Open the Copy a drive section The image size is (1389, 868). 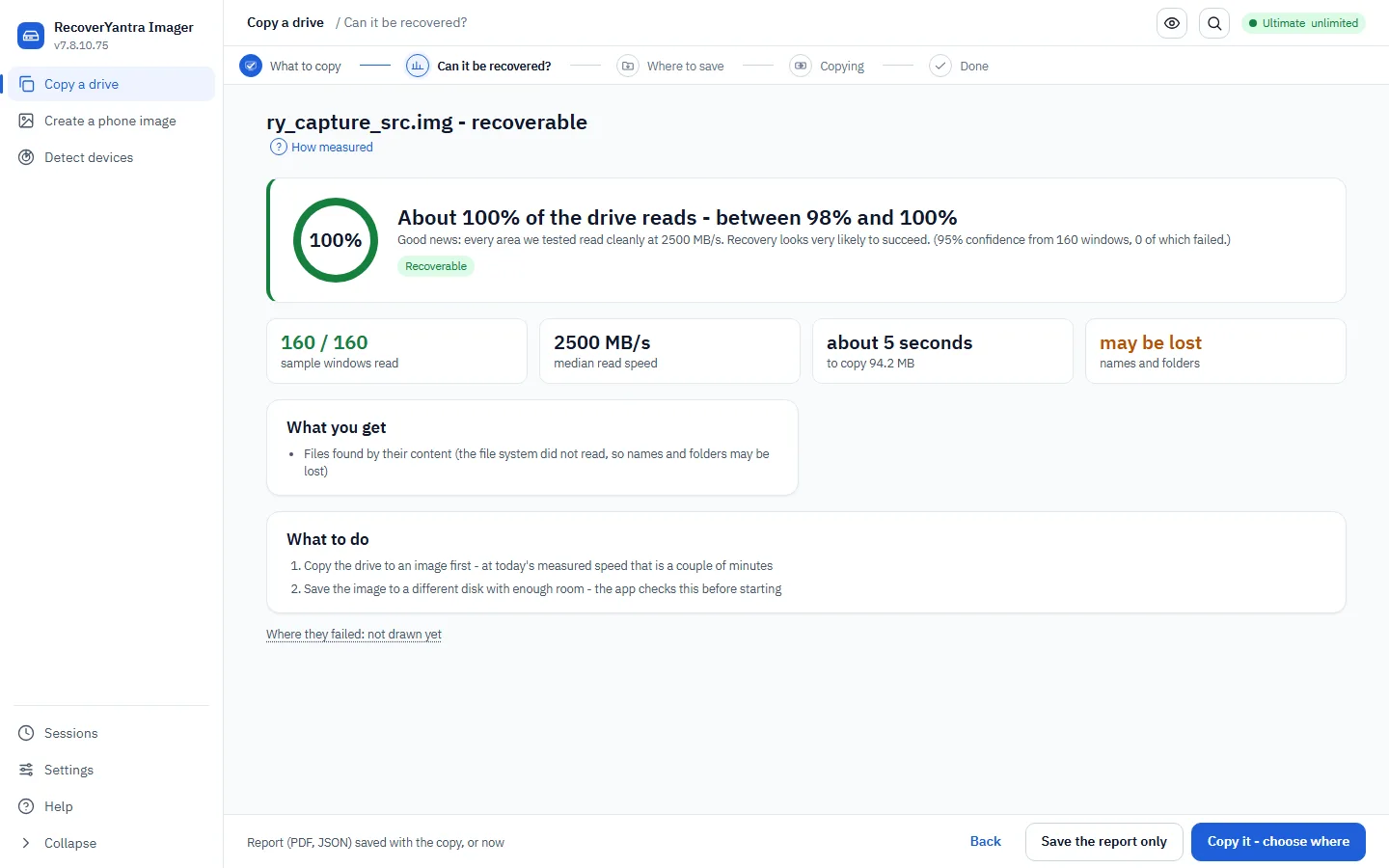coord(112,84)
